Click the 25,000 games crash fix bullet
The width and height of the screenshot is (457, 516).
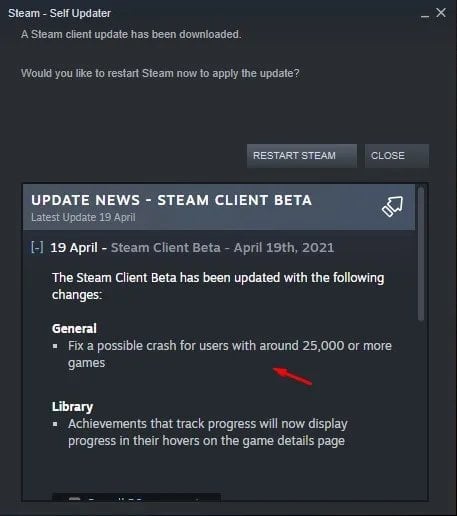point(230,354)
